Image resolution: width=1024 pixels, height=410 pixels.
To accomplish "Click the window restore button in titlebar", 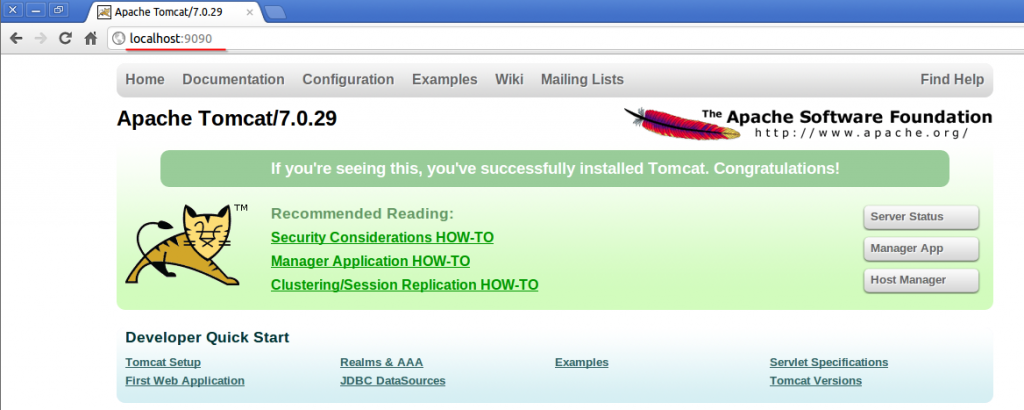I will pos(59,10).
